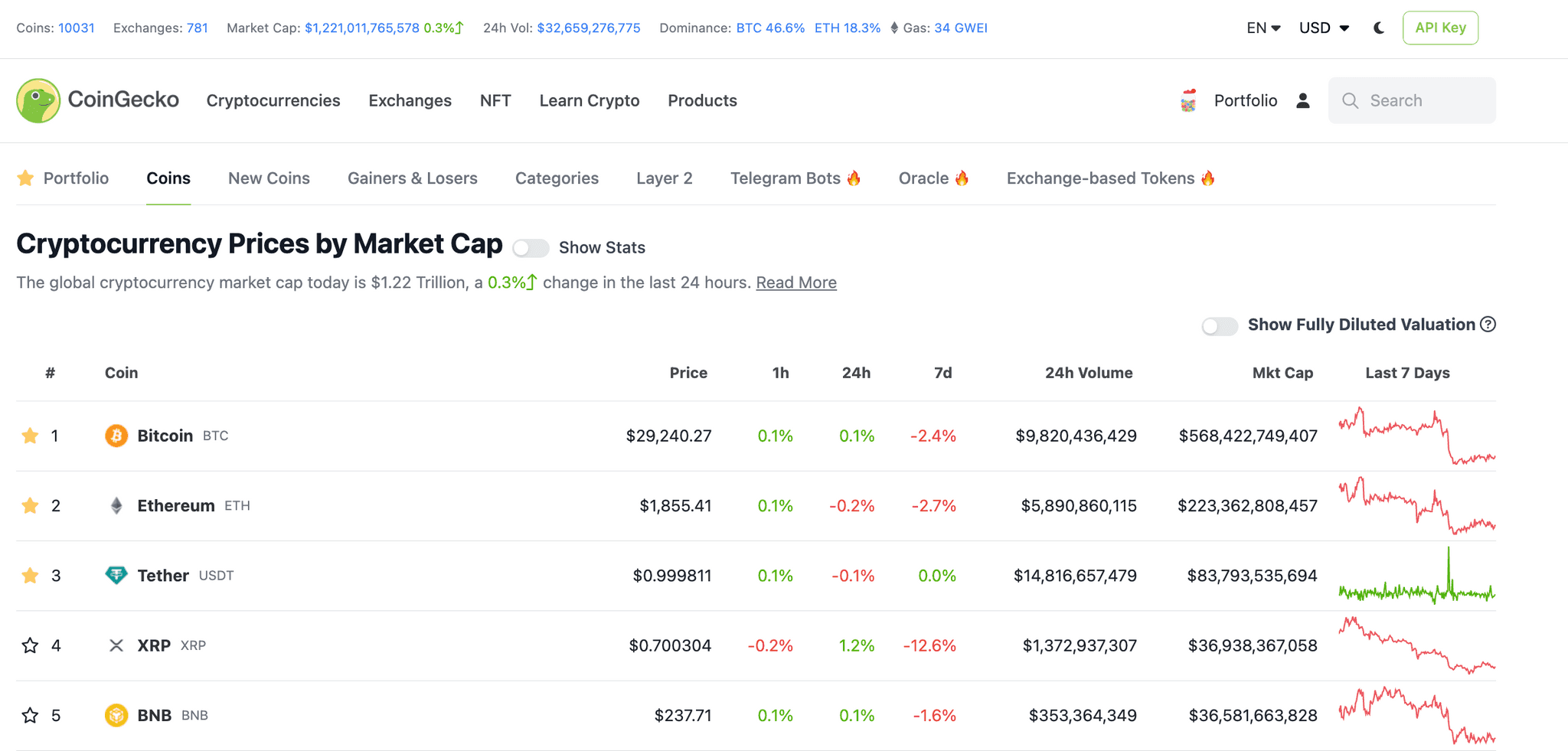
Task: Switch to the New Coins tab
Action: click(x=268, y=178)
